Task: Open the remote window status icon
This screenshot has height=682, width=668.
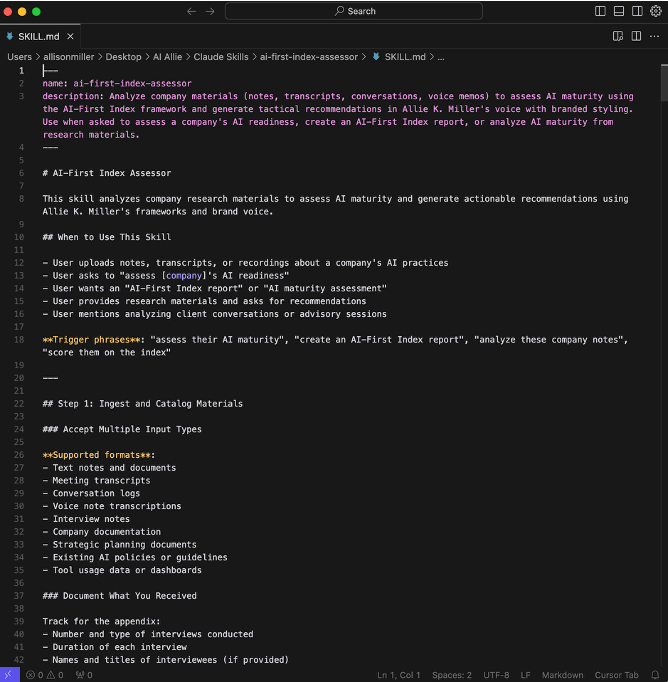Action: pyautogui.click(x=10, y=675)
